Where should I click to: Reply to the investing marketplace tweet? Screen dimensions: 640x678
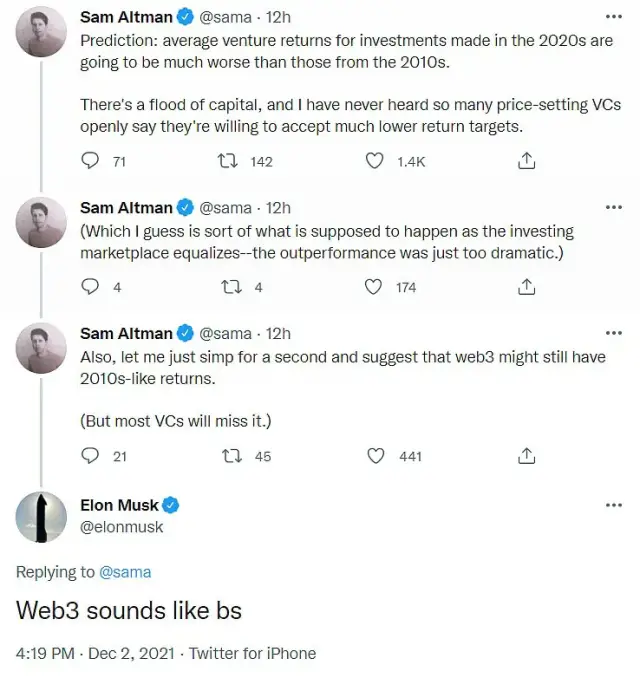[x=90, y=287]
